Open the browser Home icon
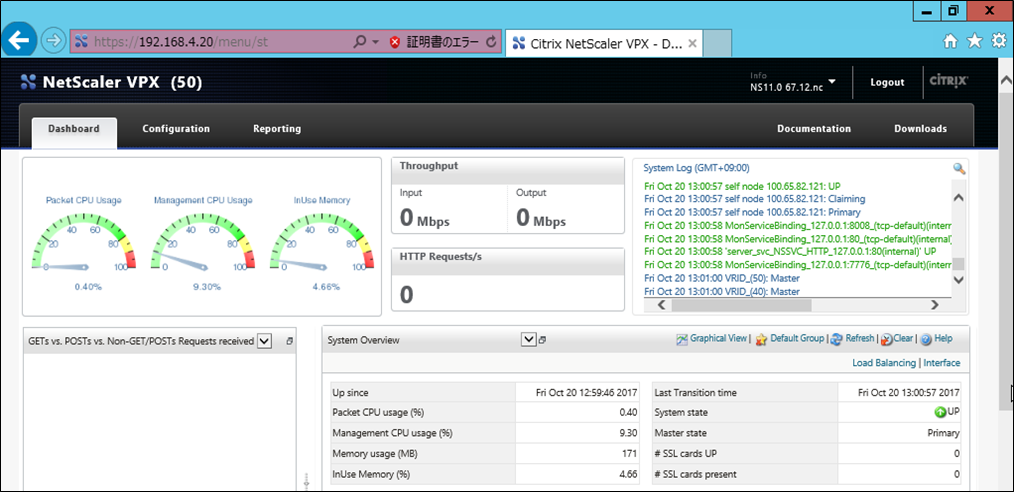The width and height of the screenshot is (1014, 492). click(951, 42)
